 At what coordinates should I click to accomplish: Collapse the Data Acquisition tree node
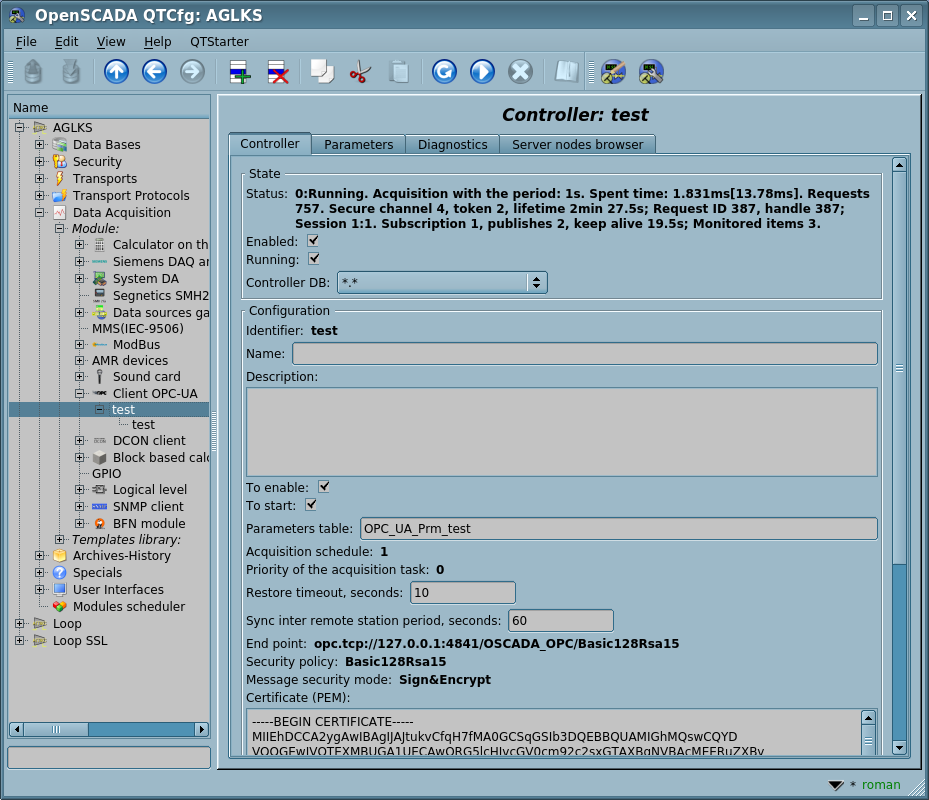coord(40,212)
